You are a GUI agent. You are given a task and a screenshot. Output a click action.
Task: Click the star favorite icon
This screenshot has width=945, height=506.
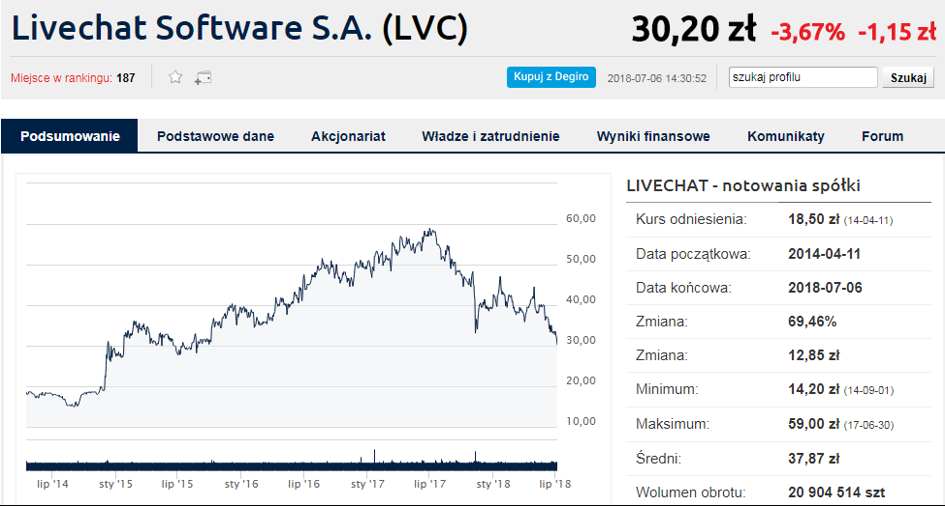(175, 77)
